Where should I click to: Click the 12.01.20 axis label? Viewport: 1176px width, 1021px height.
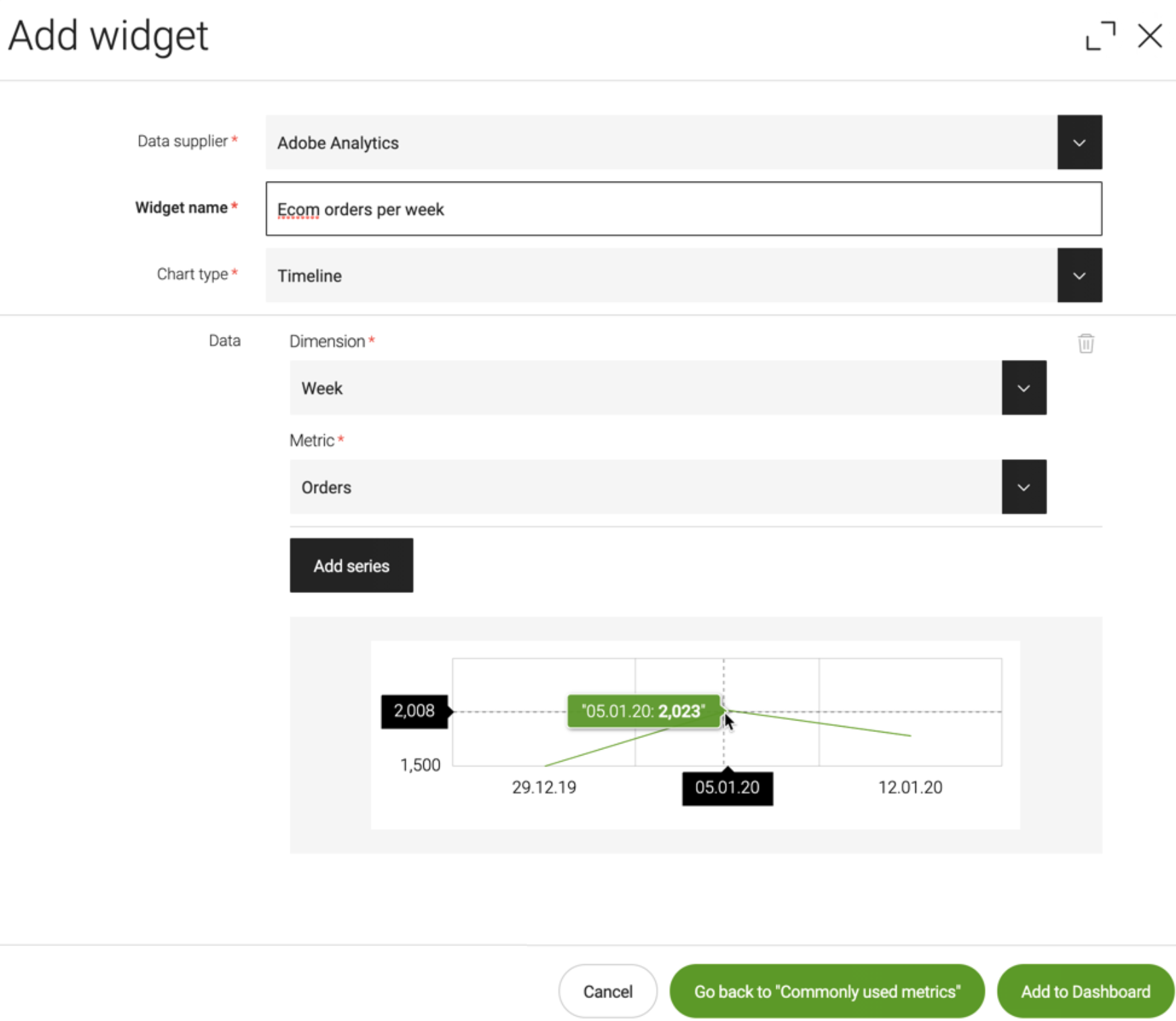[910, 787]
